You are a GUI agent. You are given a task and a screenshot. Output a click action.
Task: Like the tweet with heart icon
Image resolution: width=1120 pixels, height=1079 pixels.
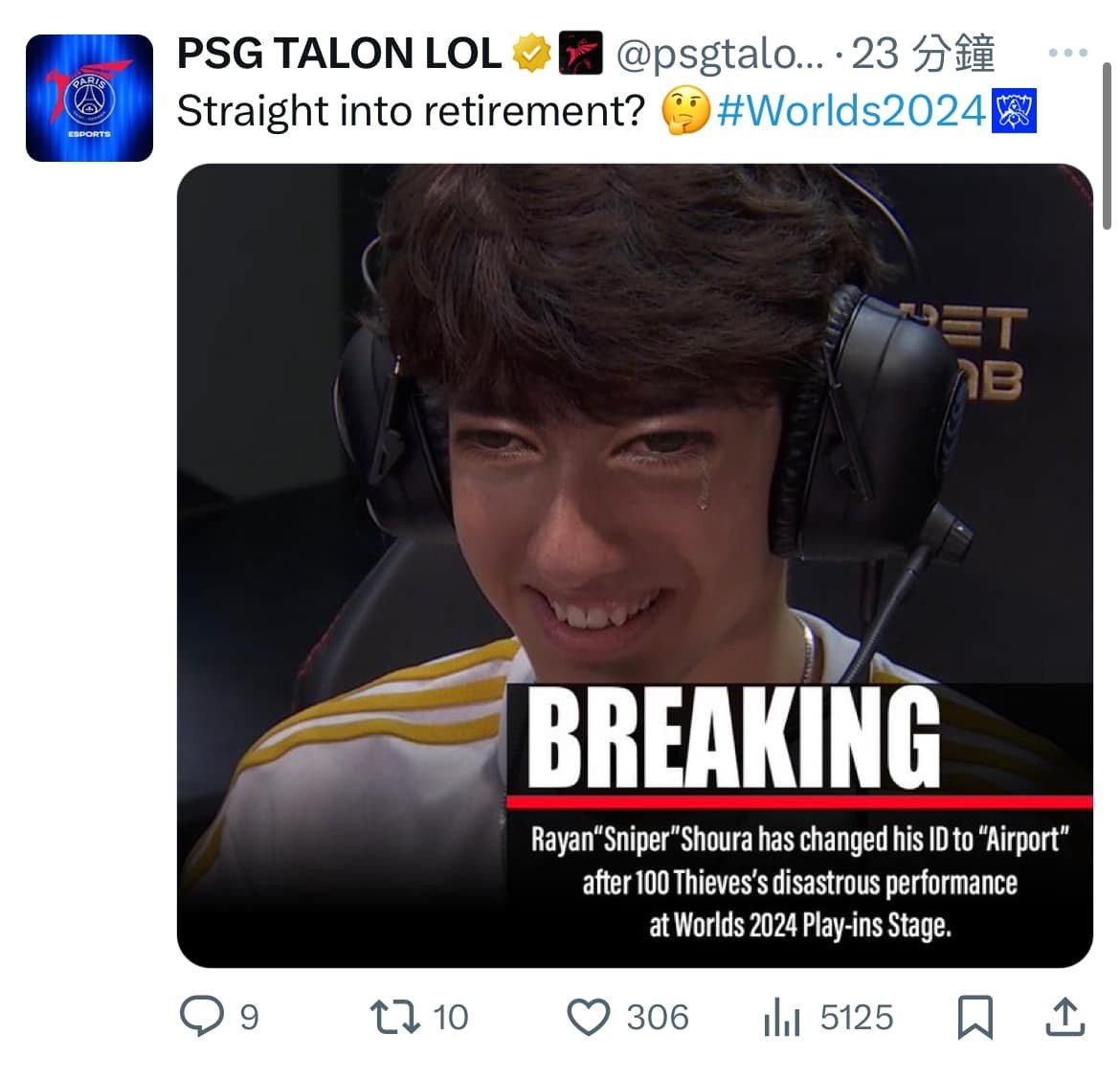point(589,1017)
